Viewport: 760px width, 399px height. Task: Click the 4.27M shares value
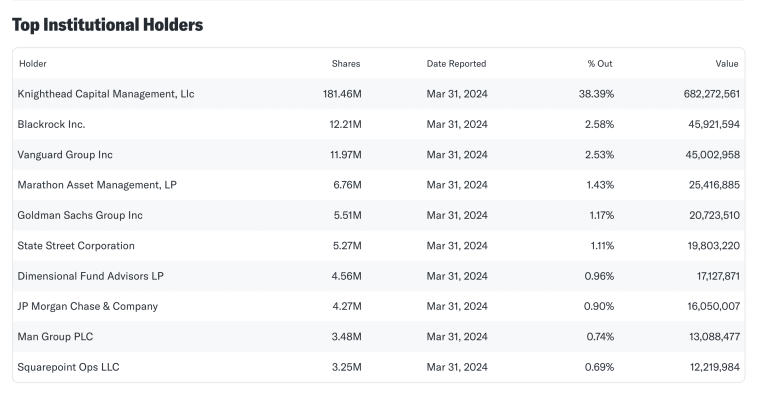click(347, 306)
